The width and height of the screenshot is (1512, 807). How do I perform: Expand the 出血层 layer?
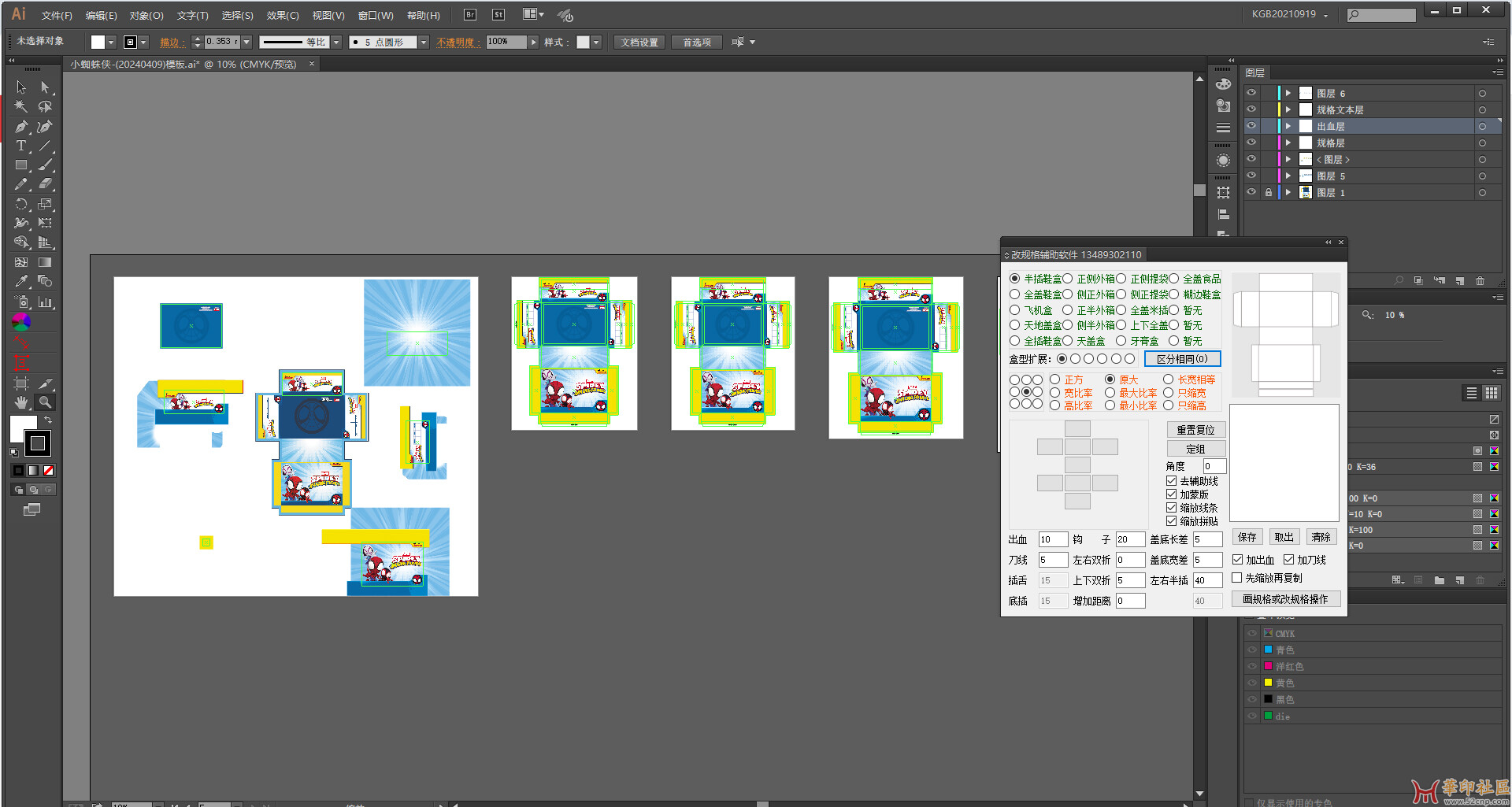(1288, 126)
